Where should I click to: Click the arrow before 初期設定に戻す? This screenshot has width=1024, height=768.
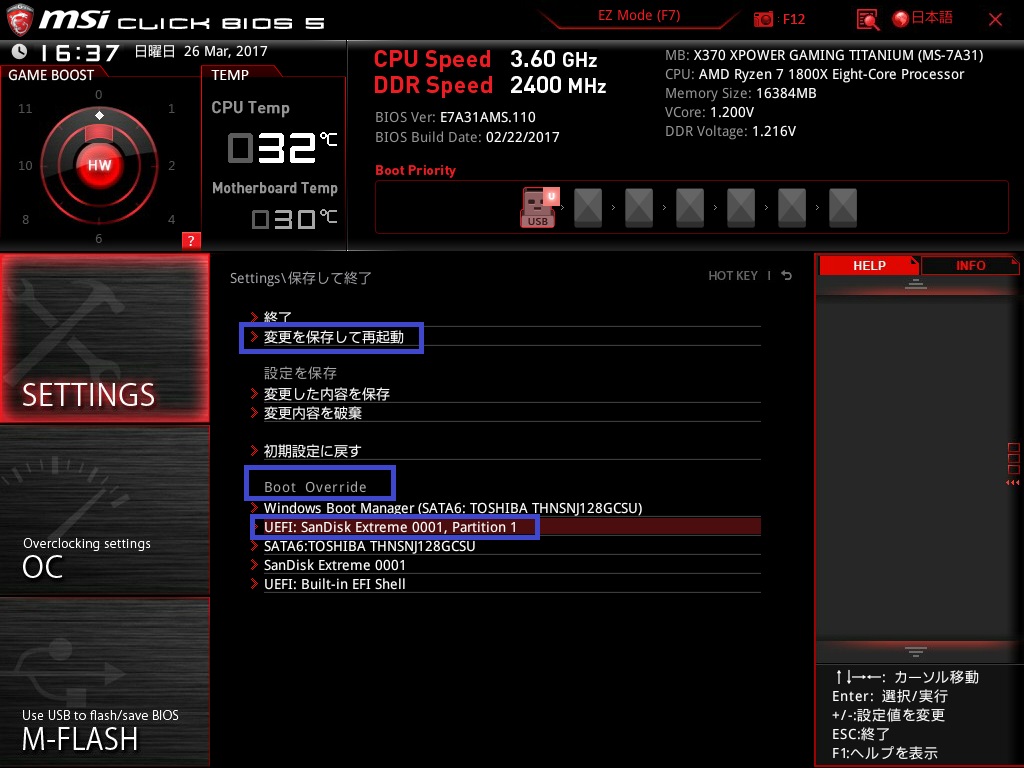click(x=254, y=451)
